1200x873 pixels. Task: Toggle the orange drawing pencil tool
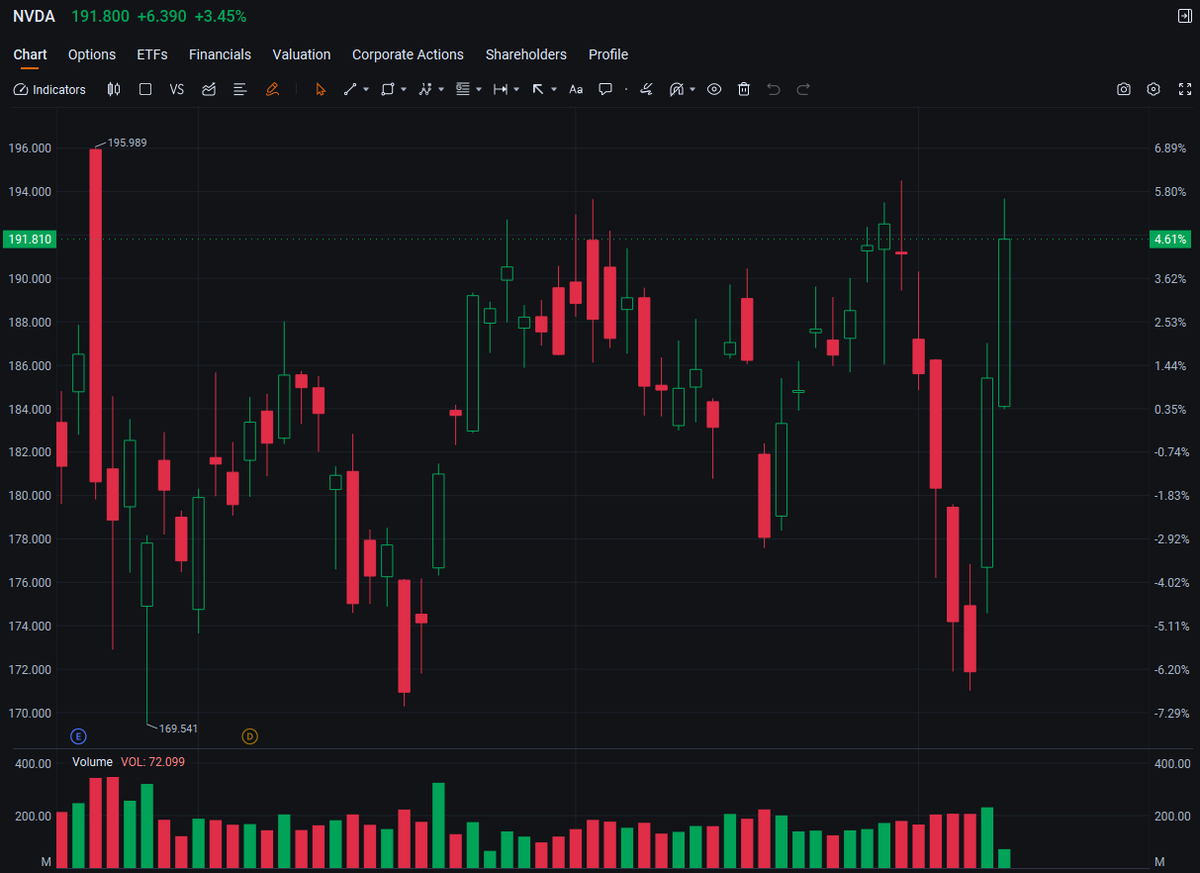[x=272, y=89]
